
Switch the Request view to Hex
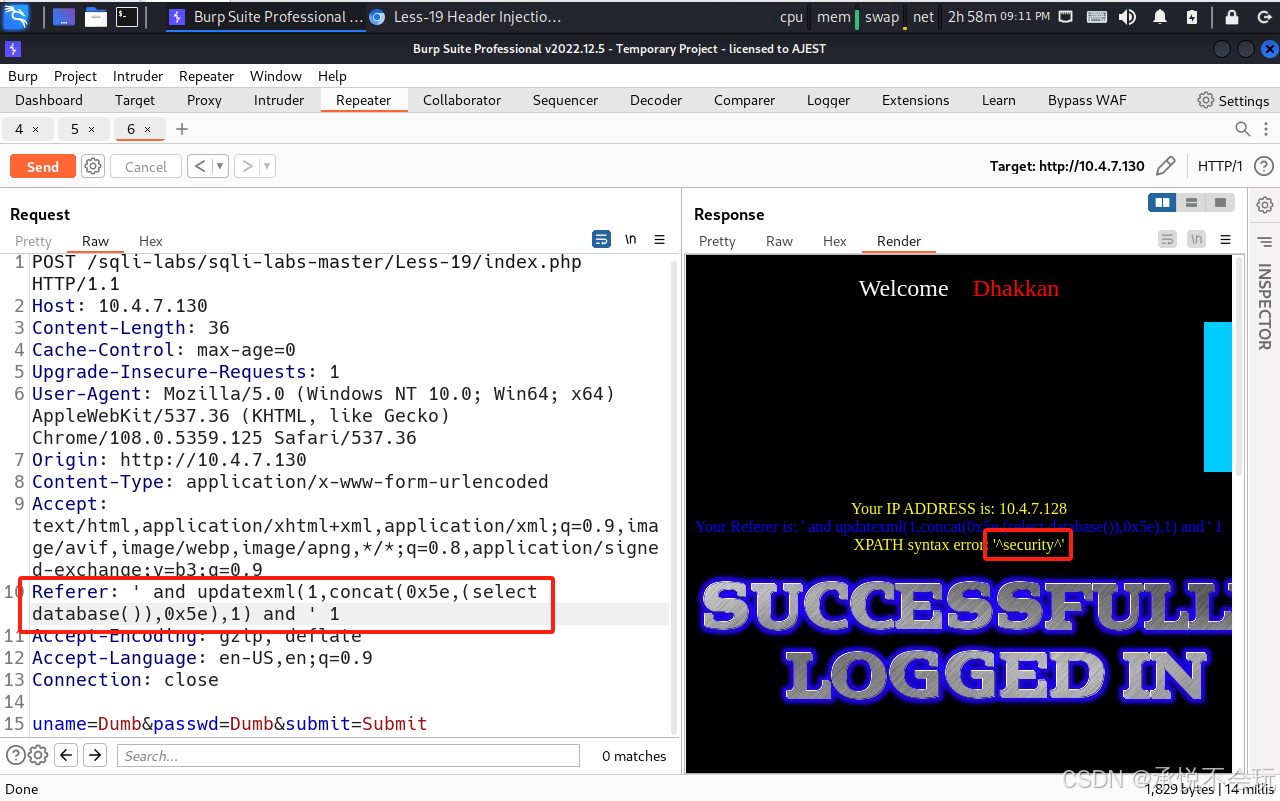coord(151,241)
